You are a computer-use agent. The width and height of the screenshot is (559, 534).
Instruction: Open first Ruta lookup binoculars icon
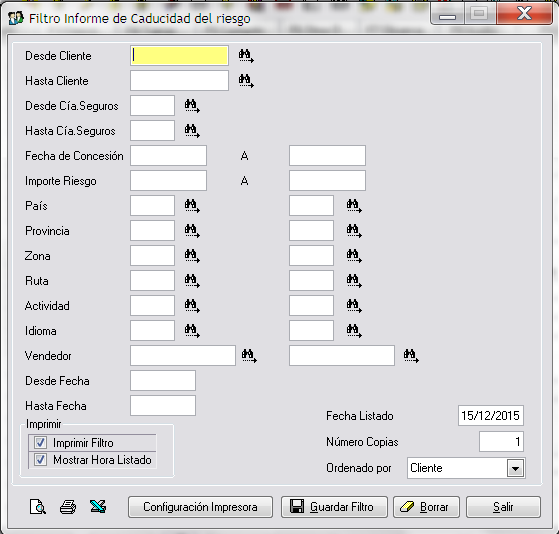pos(192,281)
